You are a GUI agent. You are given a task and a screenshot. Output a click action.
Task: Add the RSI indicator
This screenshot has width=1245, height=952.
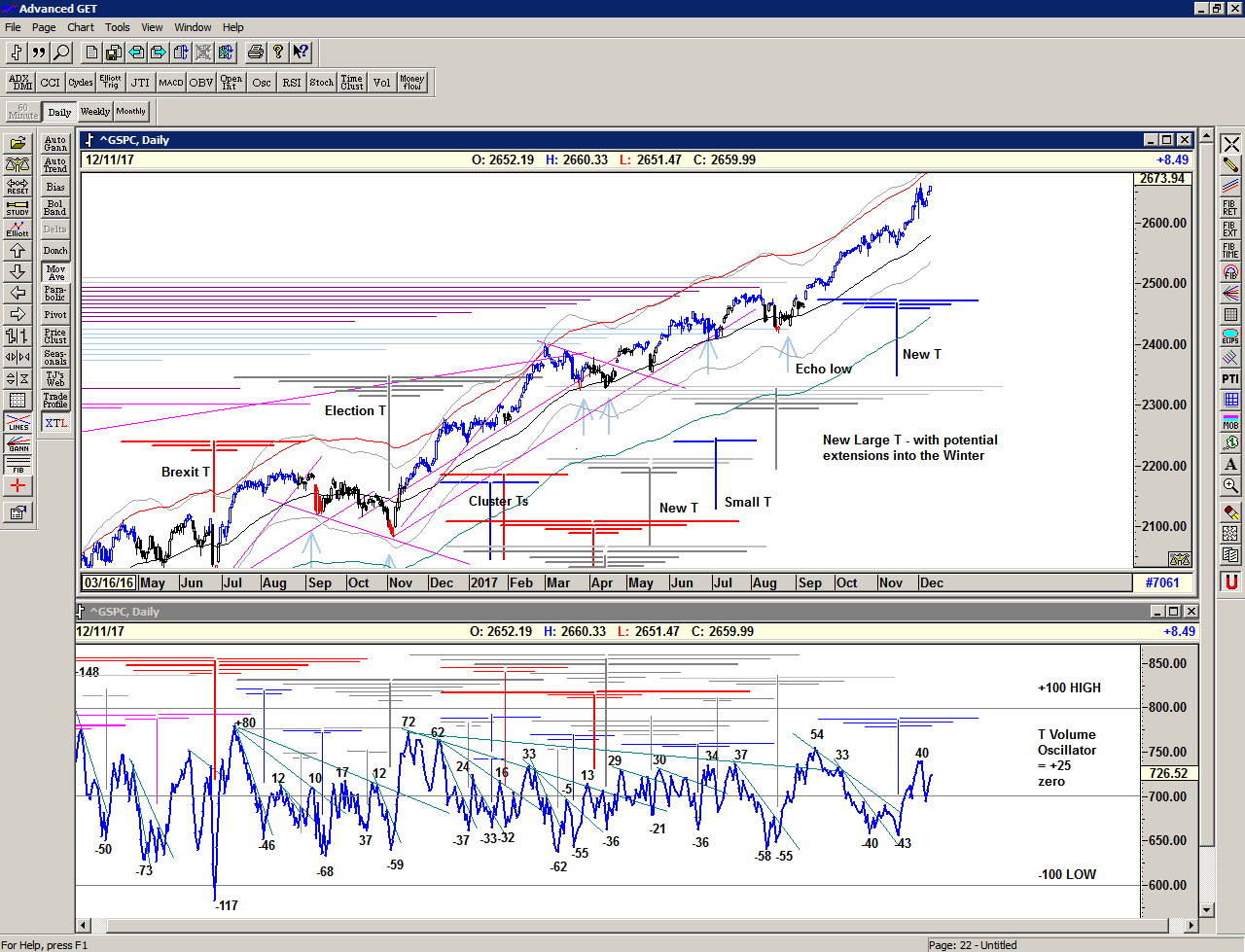[292, 83]
